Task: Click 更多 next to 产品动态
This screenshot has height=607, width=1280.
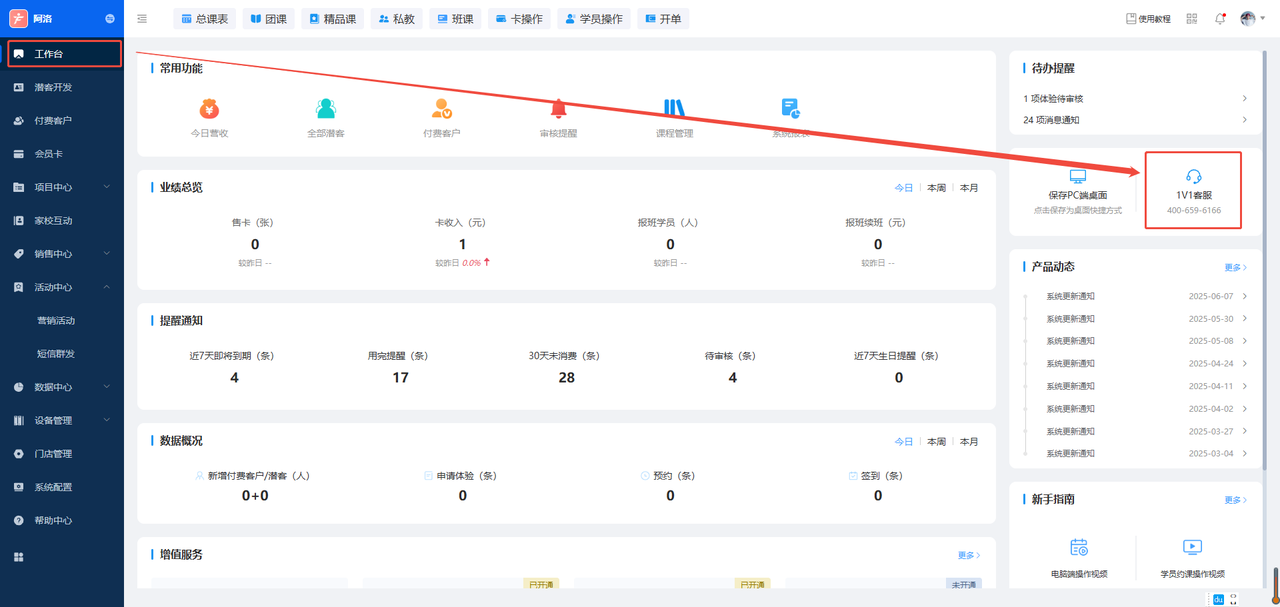Action: coord(1235,268)
